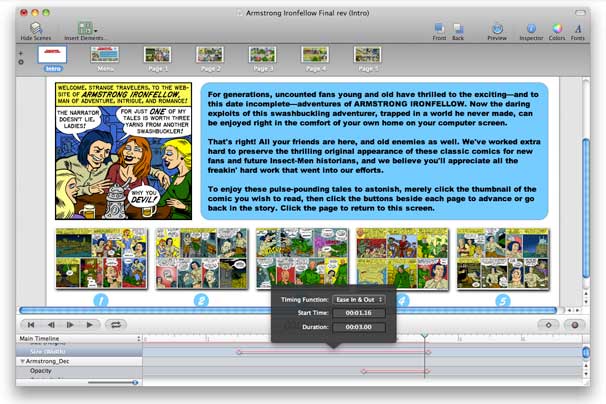Select the Opacity property row
The width and height of the screenshot is (606, 404).
click(79, 371)
